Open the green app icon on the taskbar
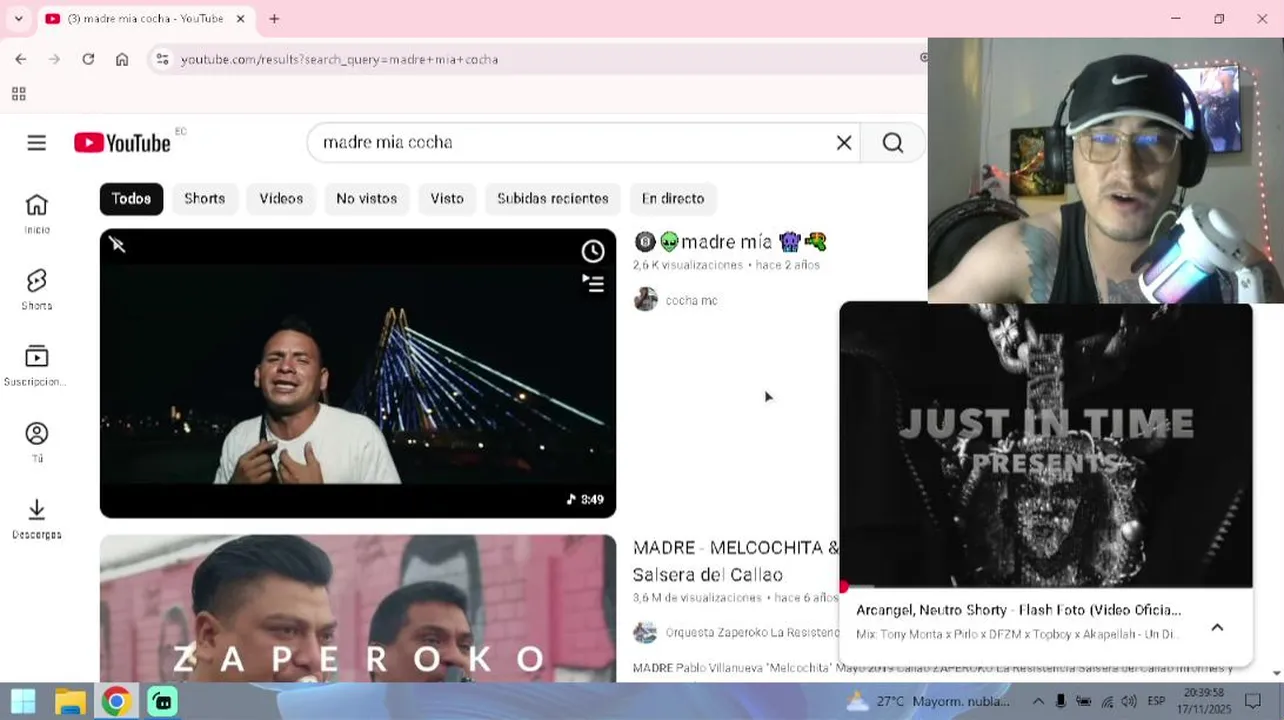The height and width of the screenshot is (720, 1284). click(x=162, y=701)
